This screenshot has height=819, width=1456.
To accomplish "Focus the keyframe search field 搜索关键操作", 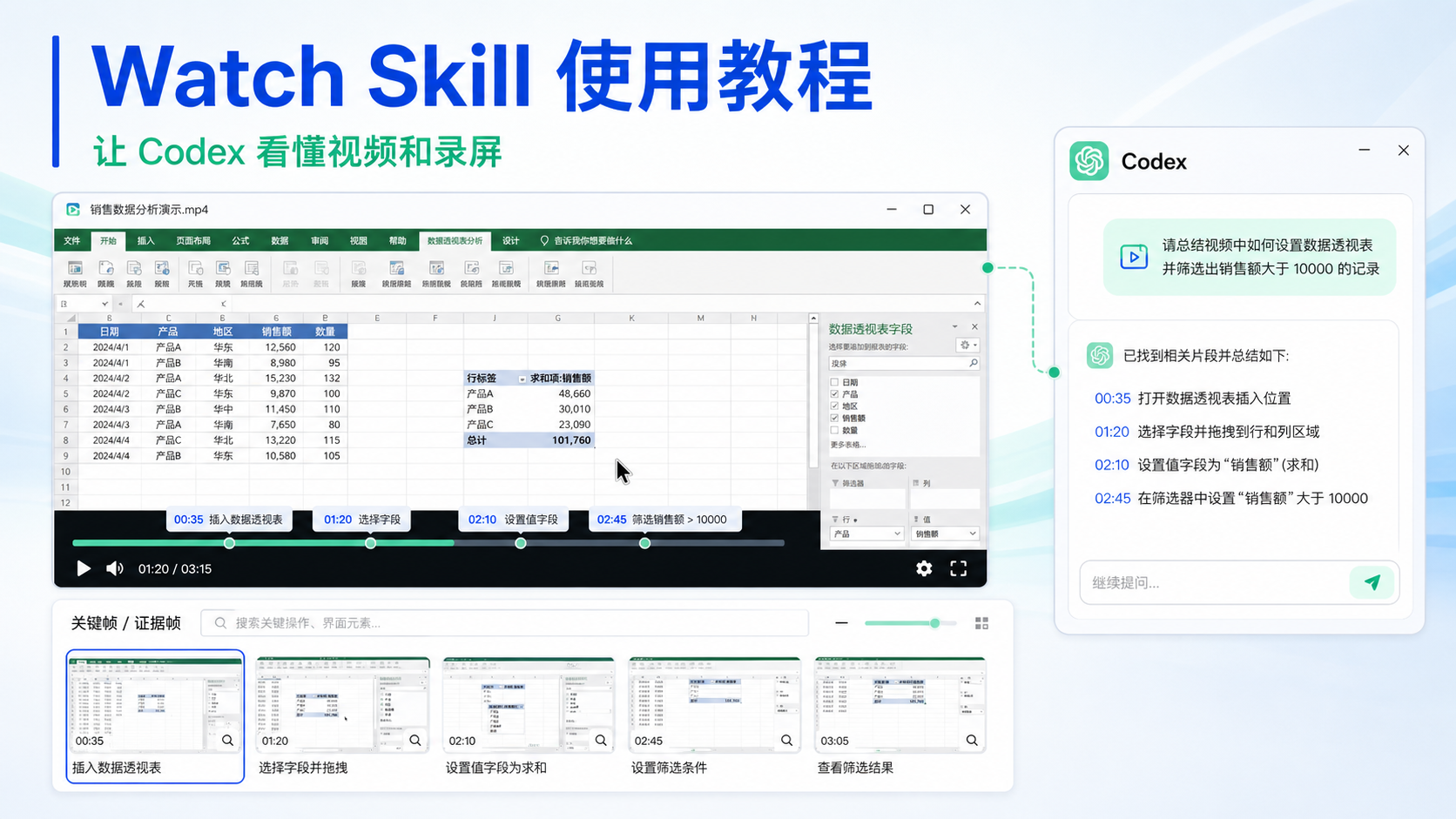I will [505, 623].
